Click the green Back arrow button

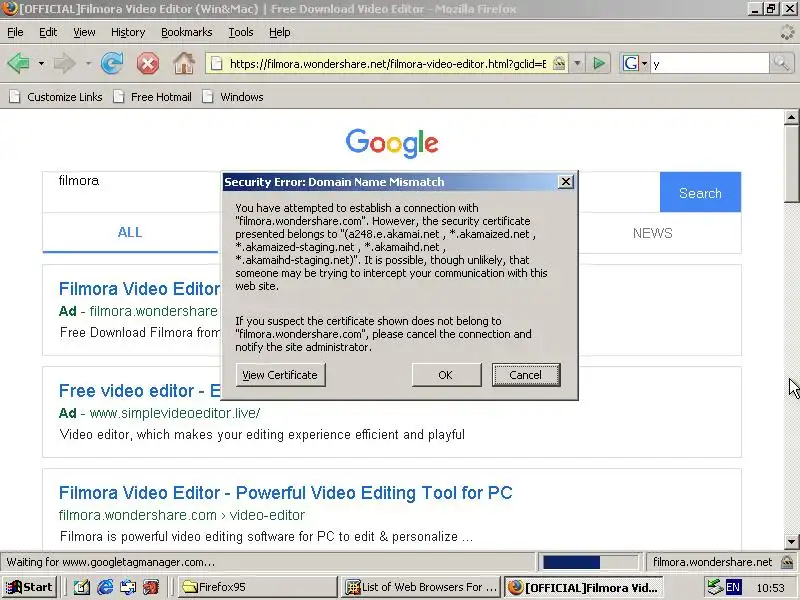(x=19, y=64)
